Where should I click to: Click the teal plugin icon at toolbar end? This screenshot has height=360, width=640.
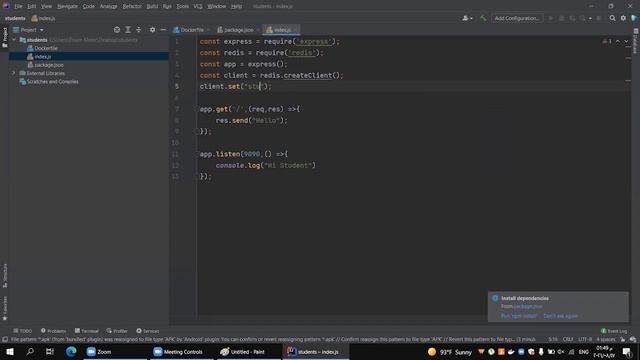pos(634,18)
